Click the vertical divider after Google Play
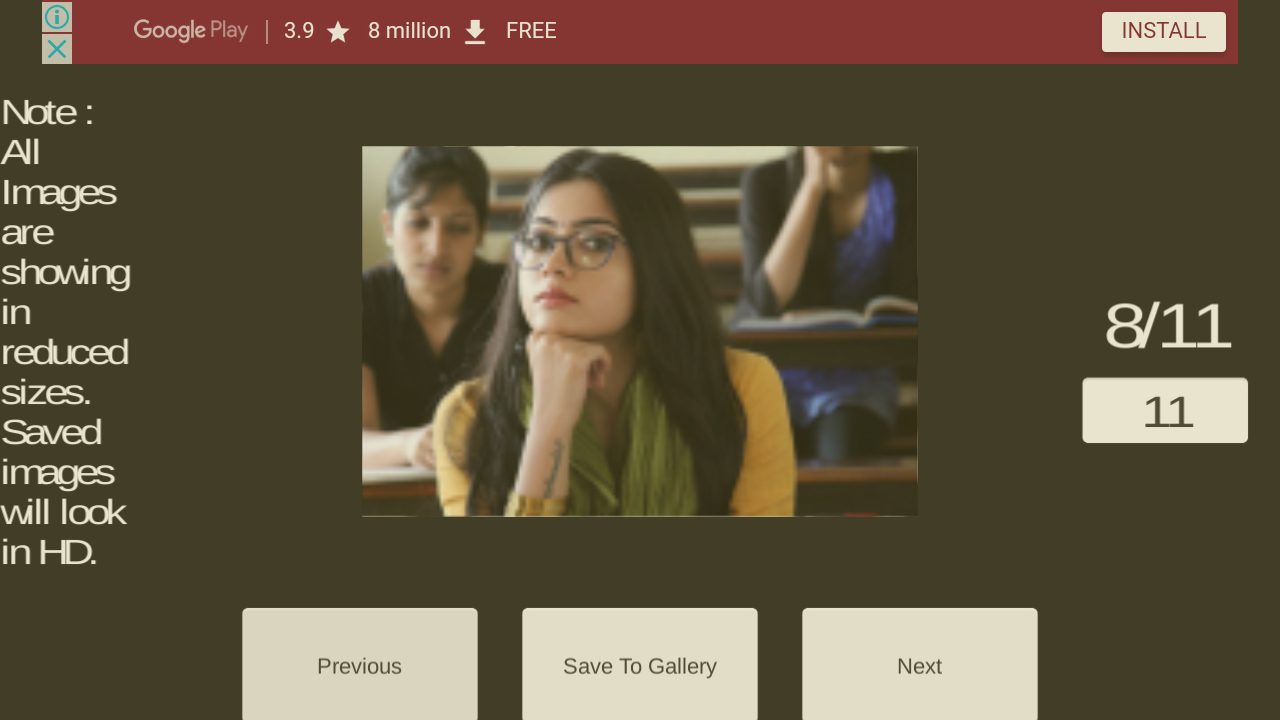This screenshot has width=1280, height=720. [x=267, y=31]
